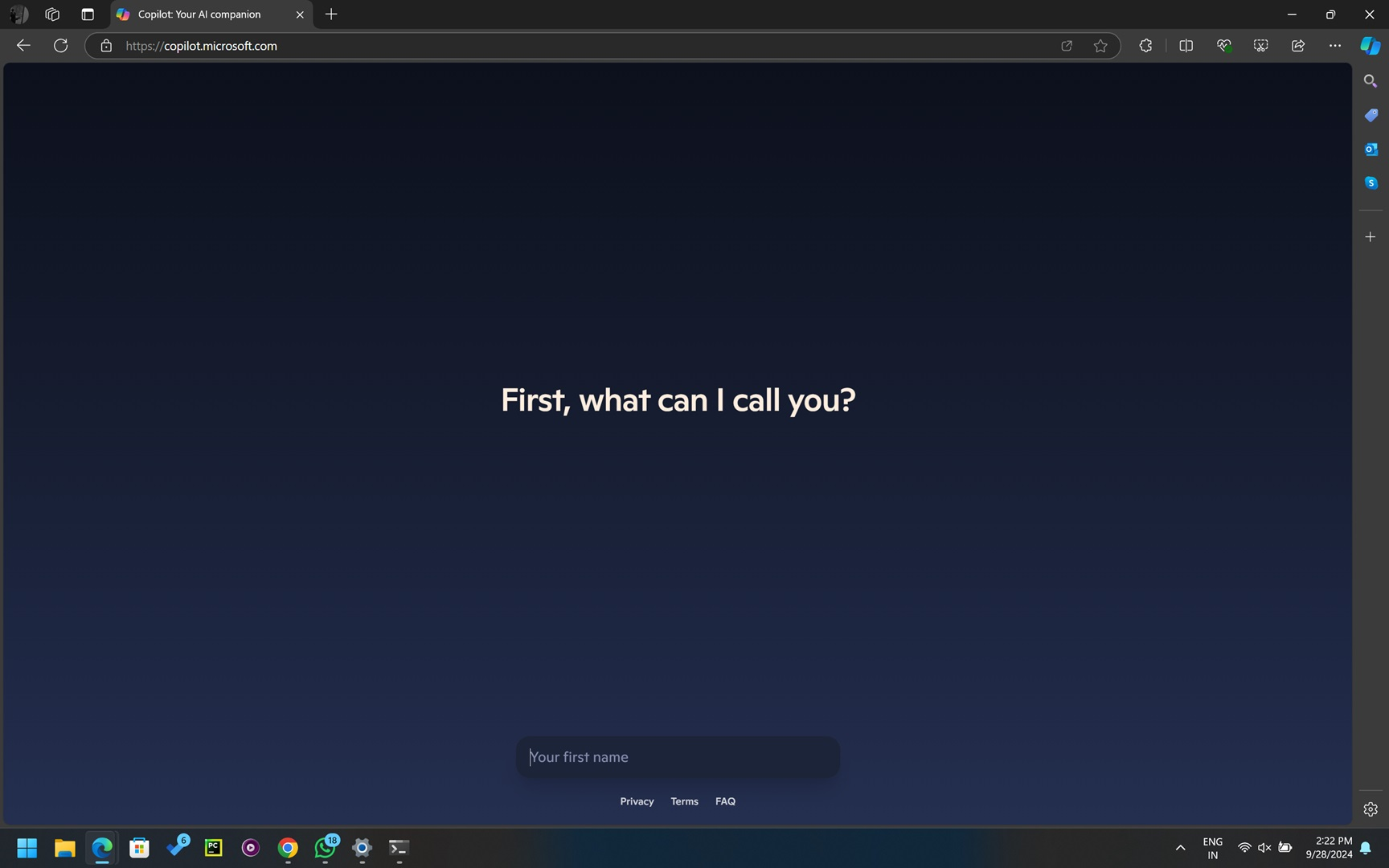Open the Share icon in toolbar

point(1297,46)
